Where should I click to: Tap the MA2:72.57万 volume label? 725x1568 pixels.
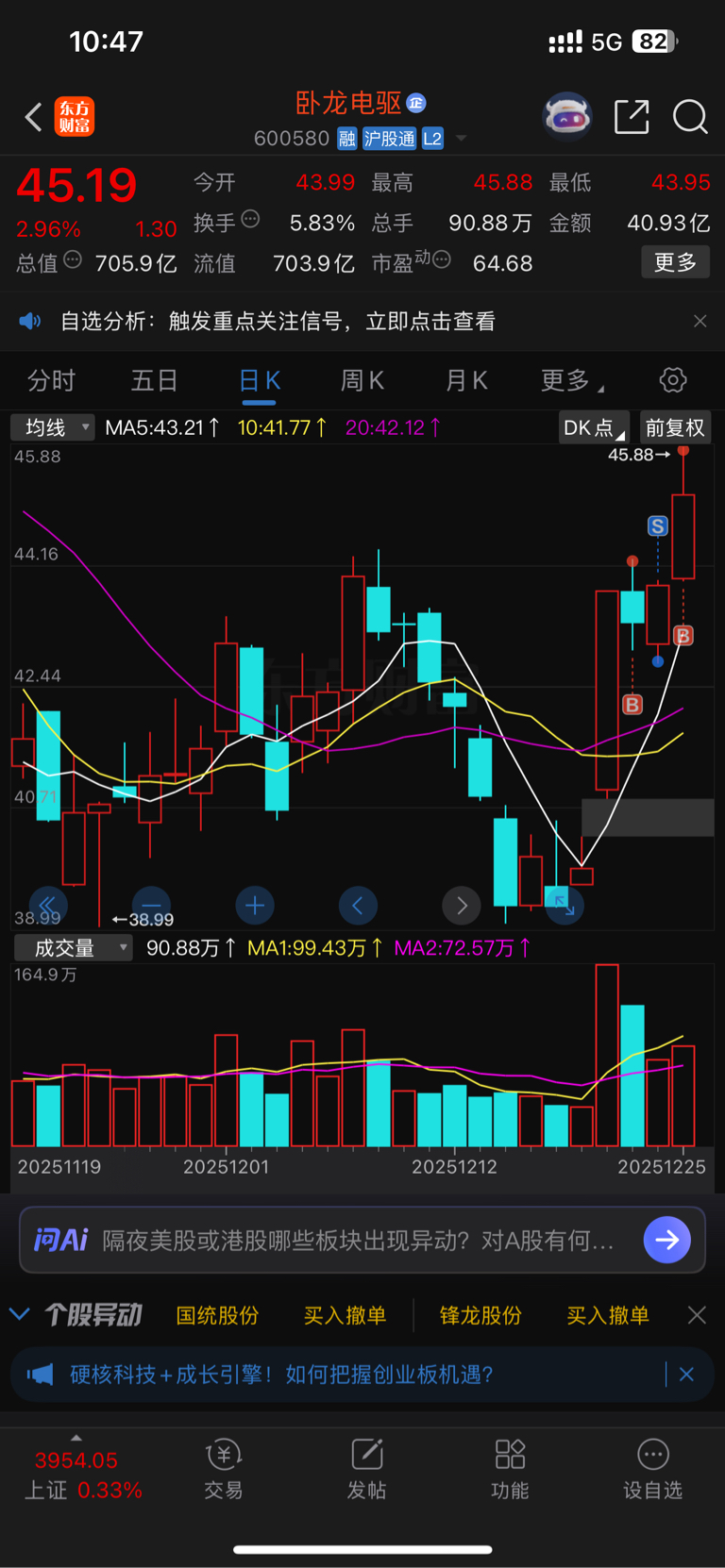[x=463, y=947]
